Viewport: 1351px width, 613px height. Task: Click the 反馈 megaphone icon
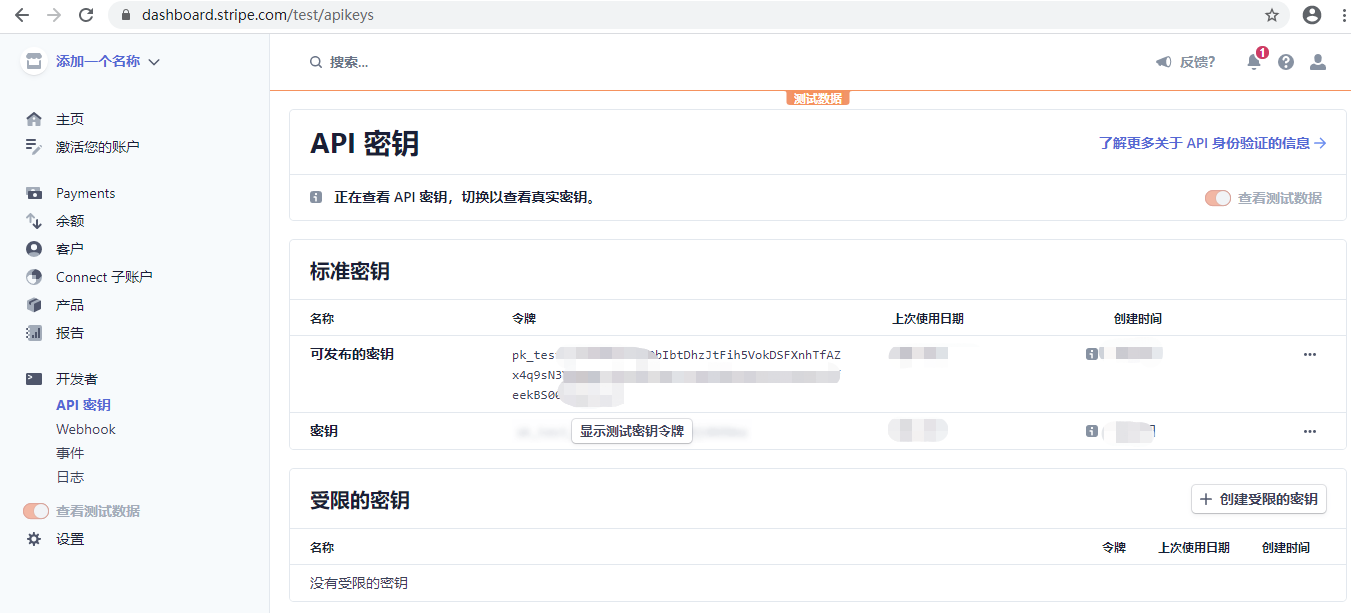[x=1163, y=62]
